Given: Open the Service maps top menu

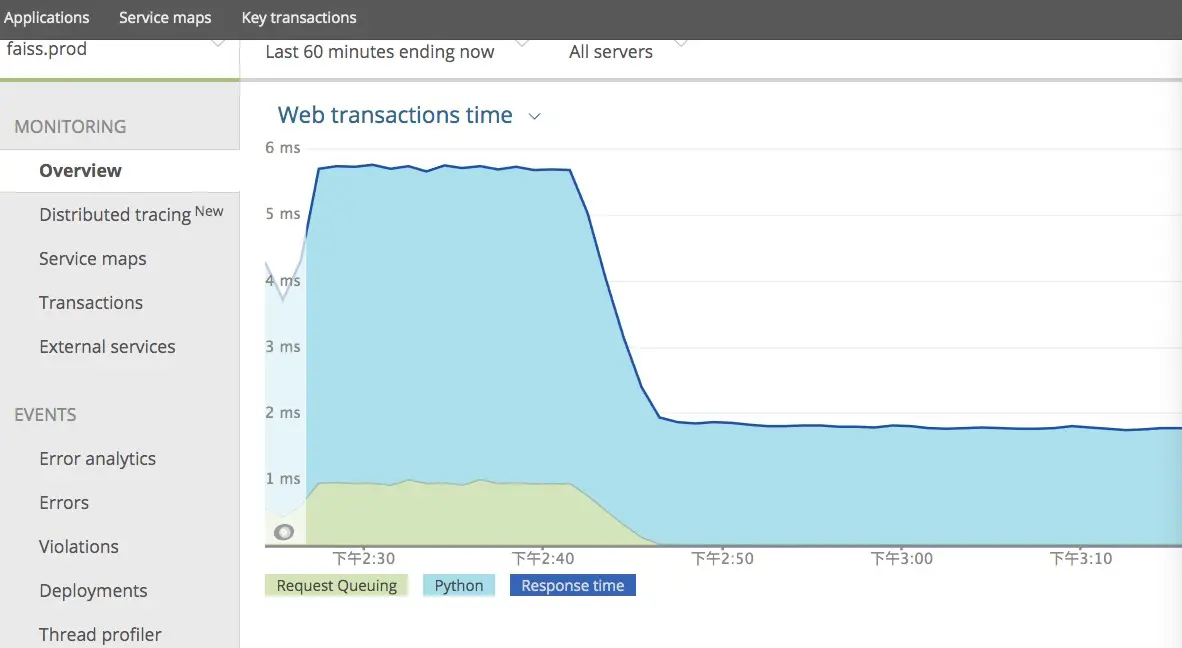Looking at the screenshot, I should pos(165,17).
